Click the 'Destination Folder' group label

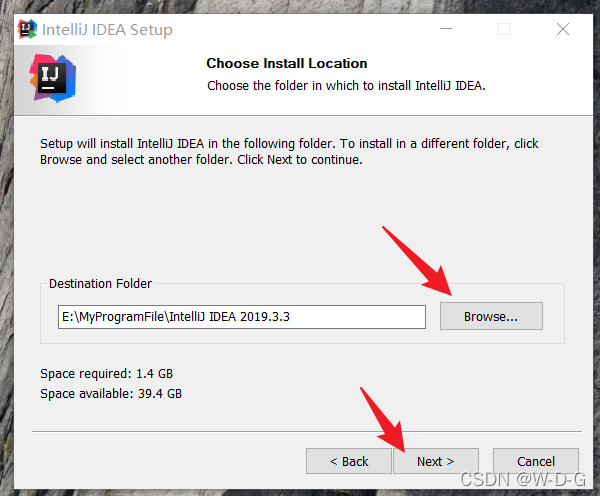(100, 284)
